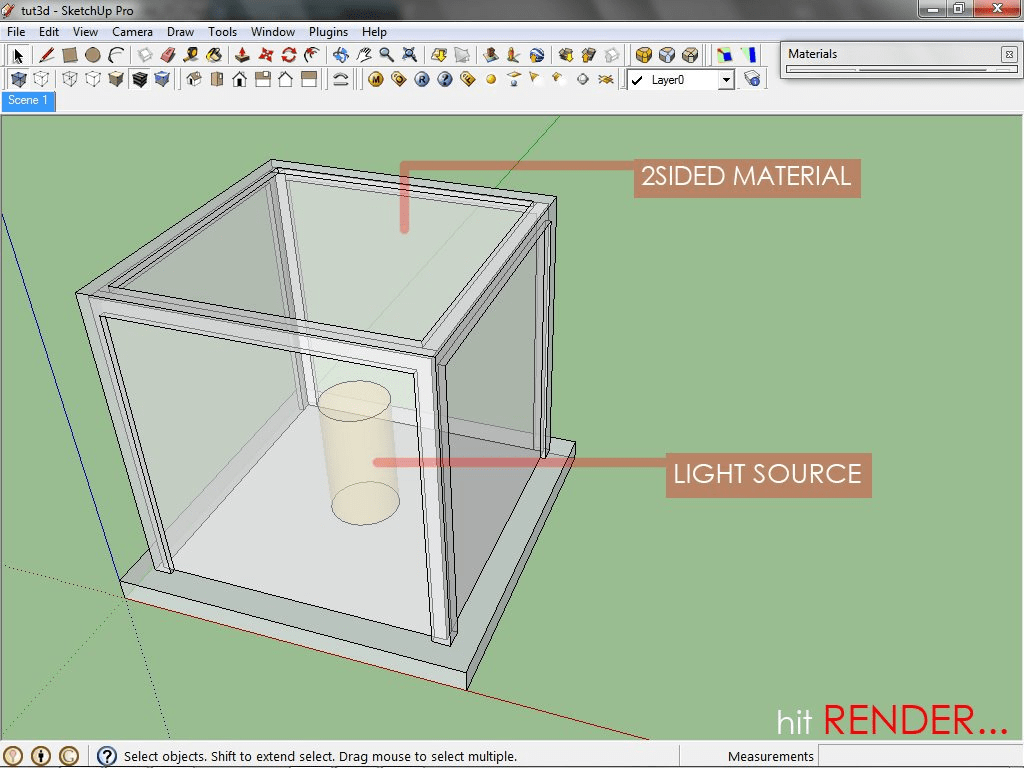Switch to Front view
1024x768 pixels.
pos(240,80)
